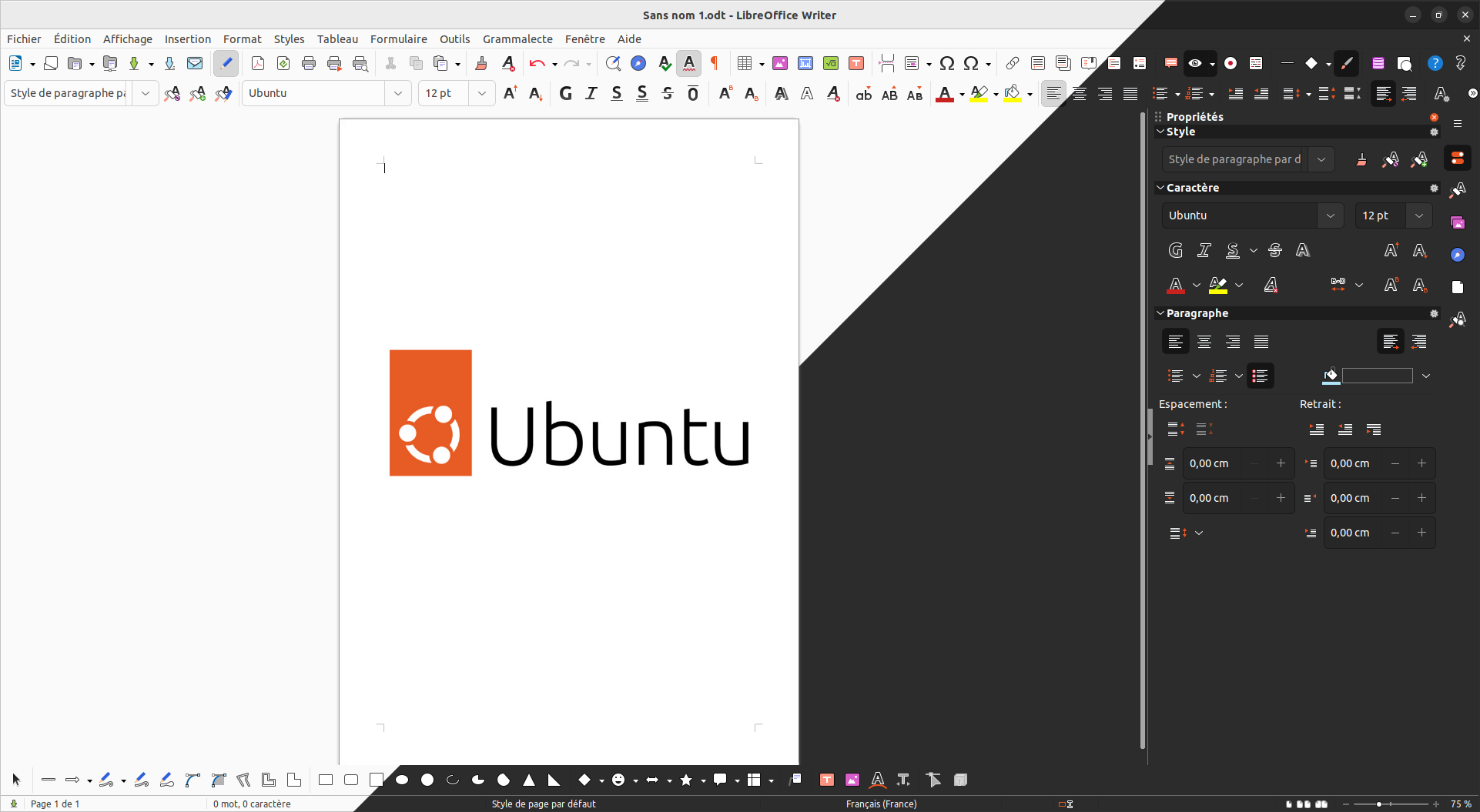Image resolution: width=1480 pixels, height=812 pixels.
Task: Insert hyperlink chain icon
Action: (x=1013, y=63)
